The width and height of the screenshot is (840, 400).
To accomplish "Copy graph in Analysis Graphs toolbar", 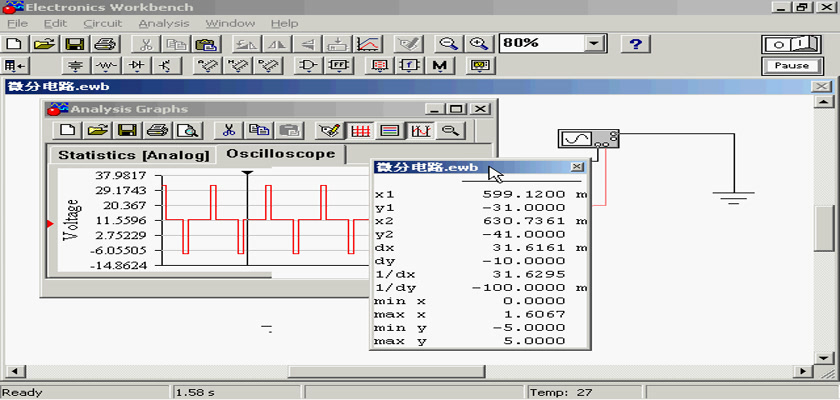I will click(259, 130).
